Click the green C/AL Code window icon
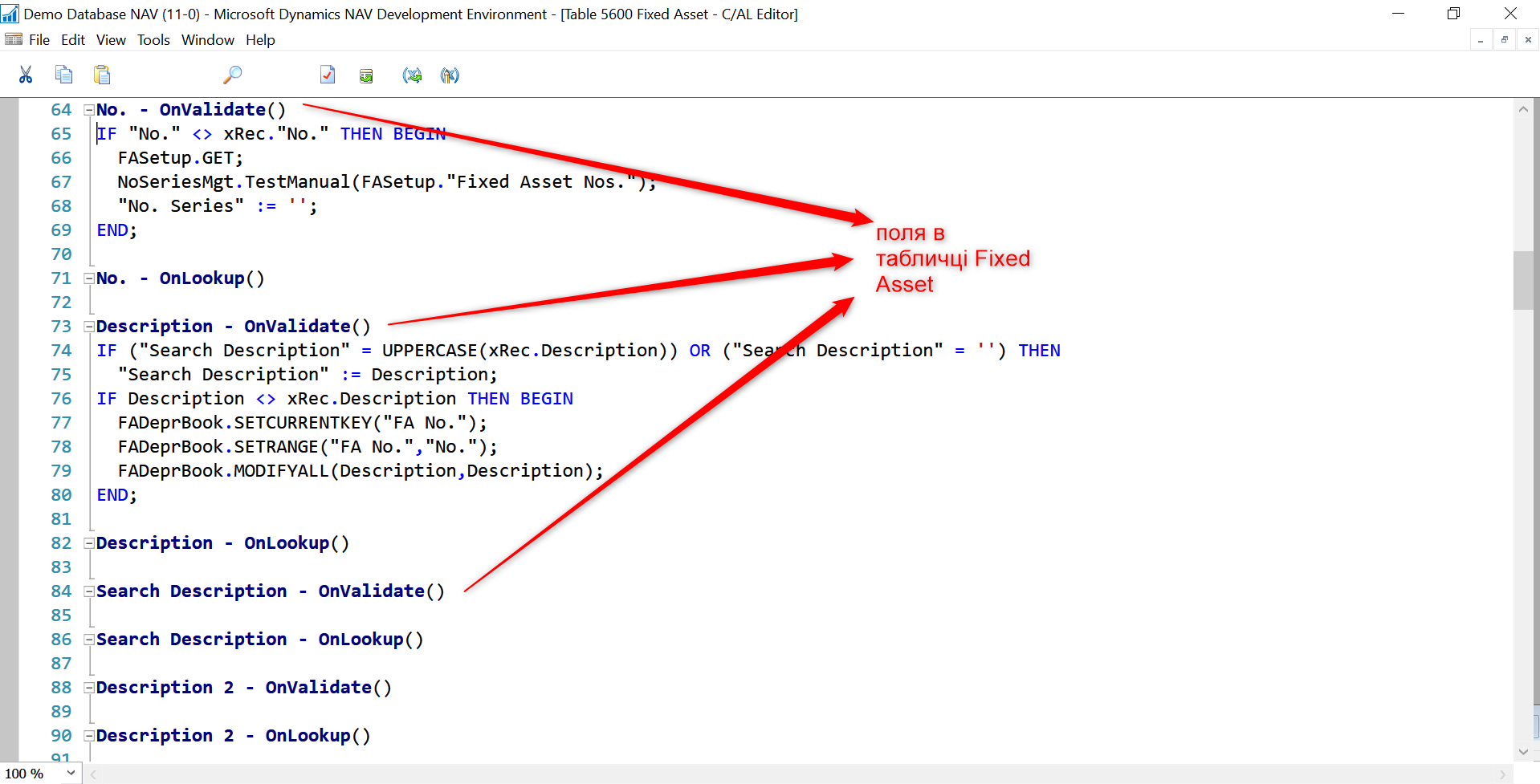This screenshot has width=1540, height=784. (366, 75)
